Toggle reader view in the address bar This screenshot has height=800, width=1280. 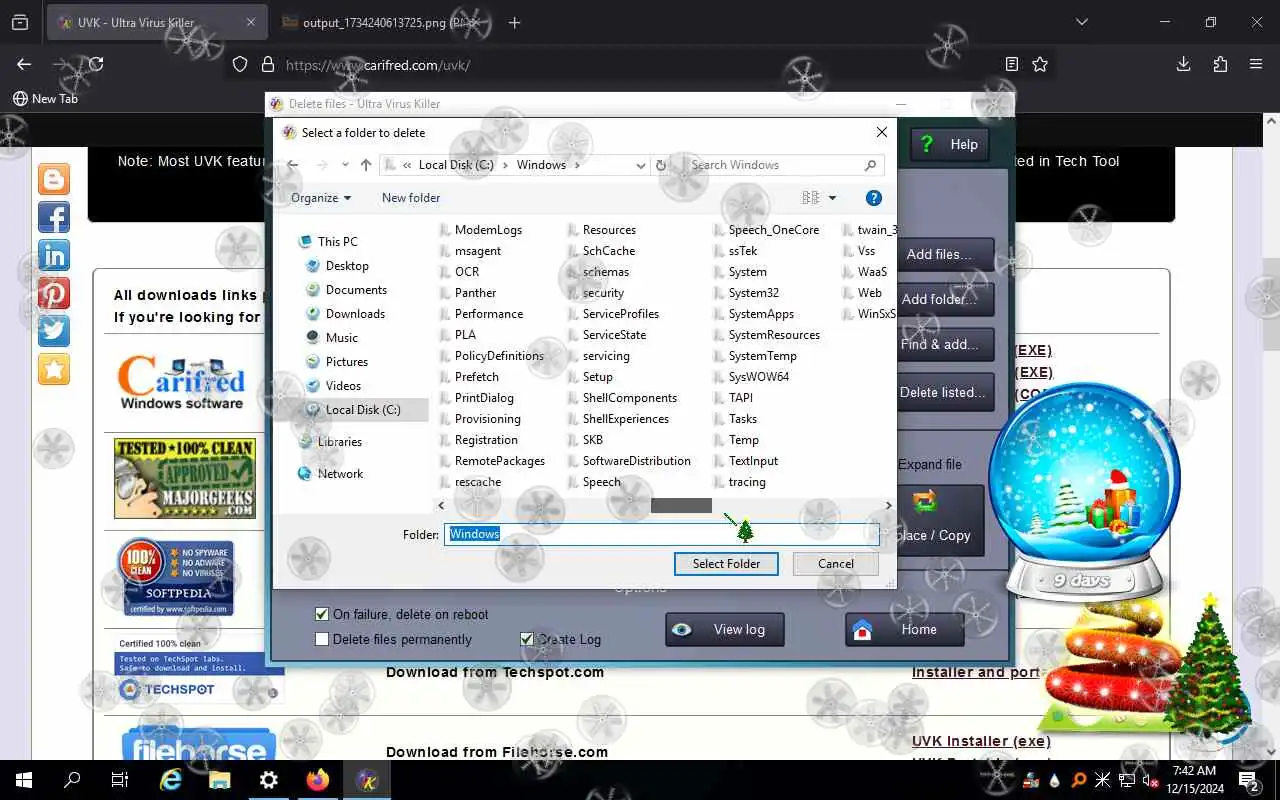click(x=1011, y=64)
